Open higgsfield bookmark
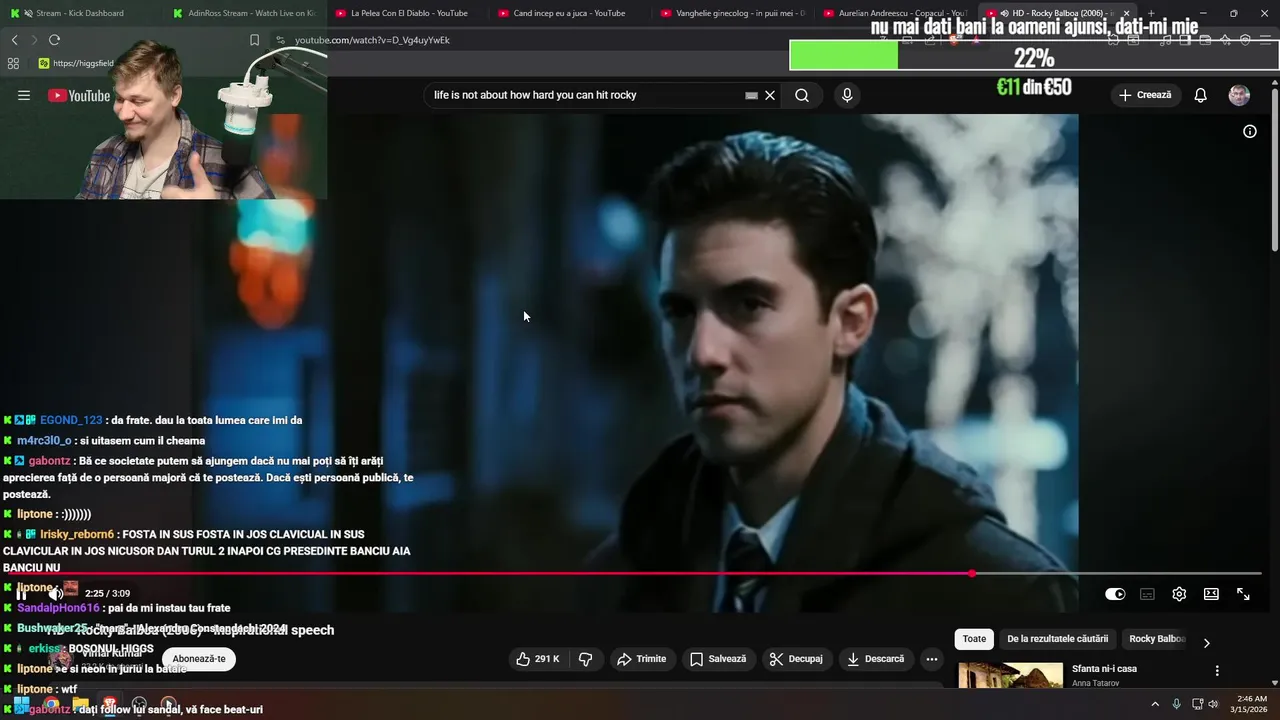The height and width of the screenshot is (720, 1280). click(x=77, y=63)
